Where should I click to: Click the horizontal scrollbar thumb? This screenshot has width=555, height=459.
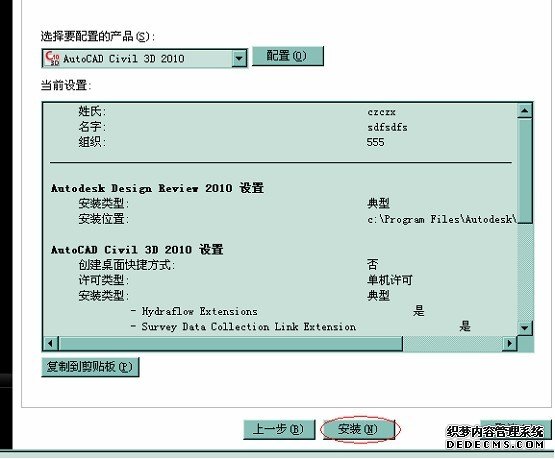point(230,343)
